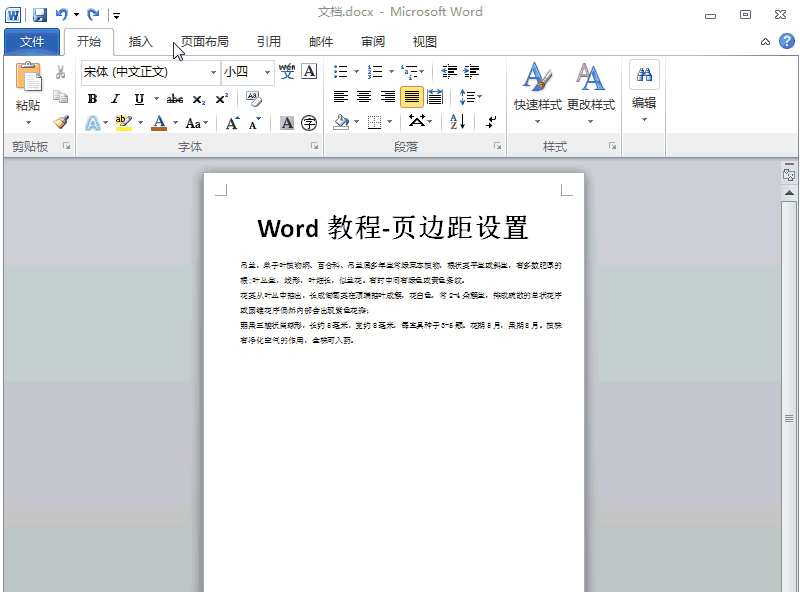The width and height of the screenshot is (800, 592).
Task: Click the vertical scrollbar thumb
Action: (x=789, y=420)
